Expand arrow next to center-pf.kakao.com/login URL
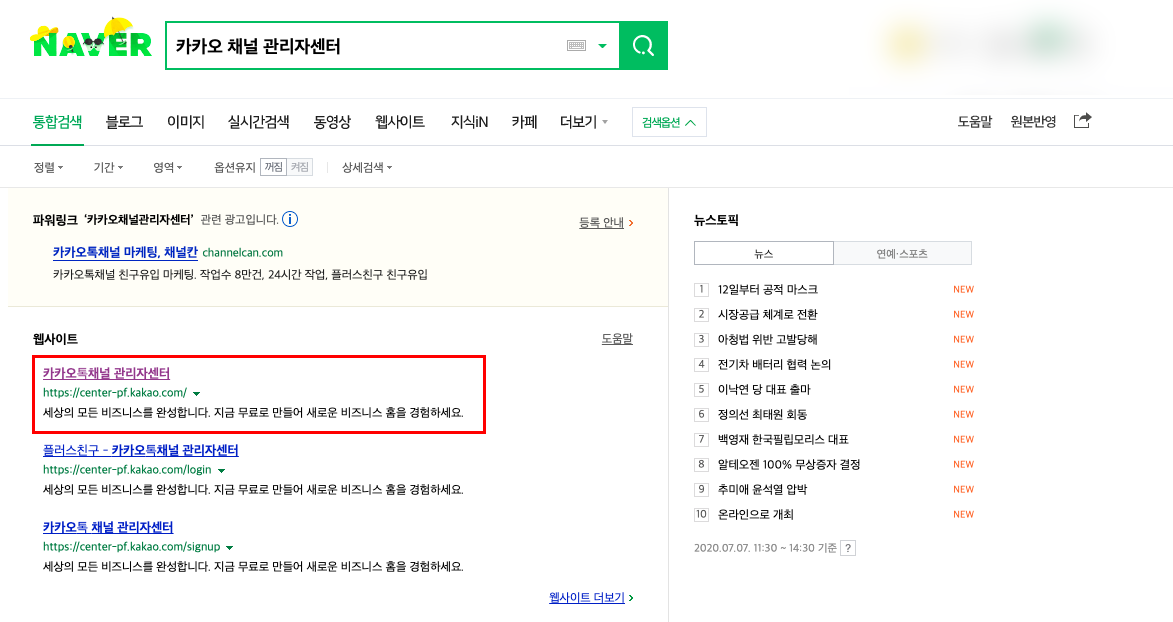 pos(221,470)
